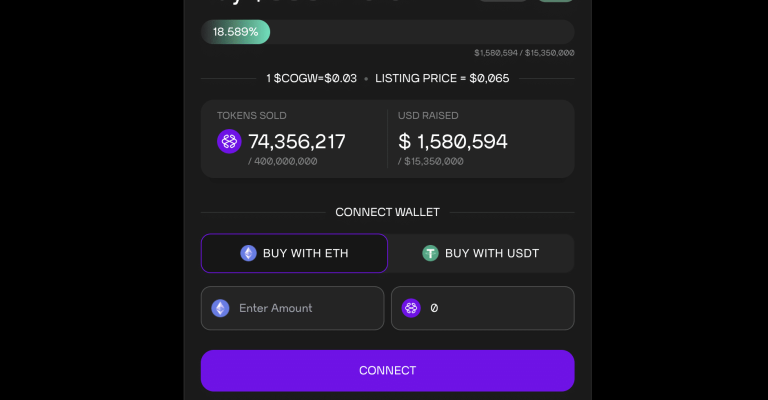The height and width of the screenshot is (400, 768).
Task: Click the 74,356,217 tokens sold figure
Action: tap(297, 141)
